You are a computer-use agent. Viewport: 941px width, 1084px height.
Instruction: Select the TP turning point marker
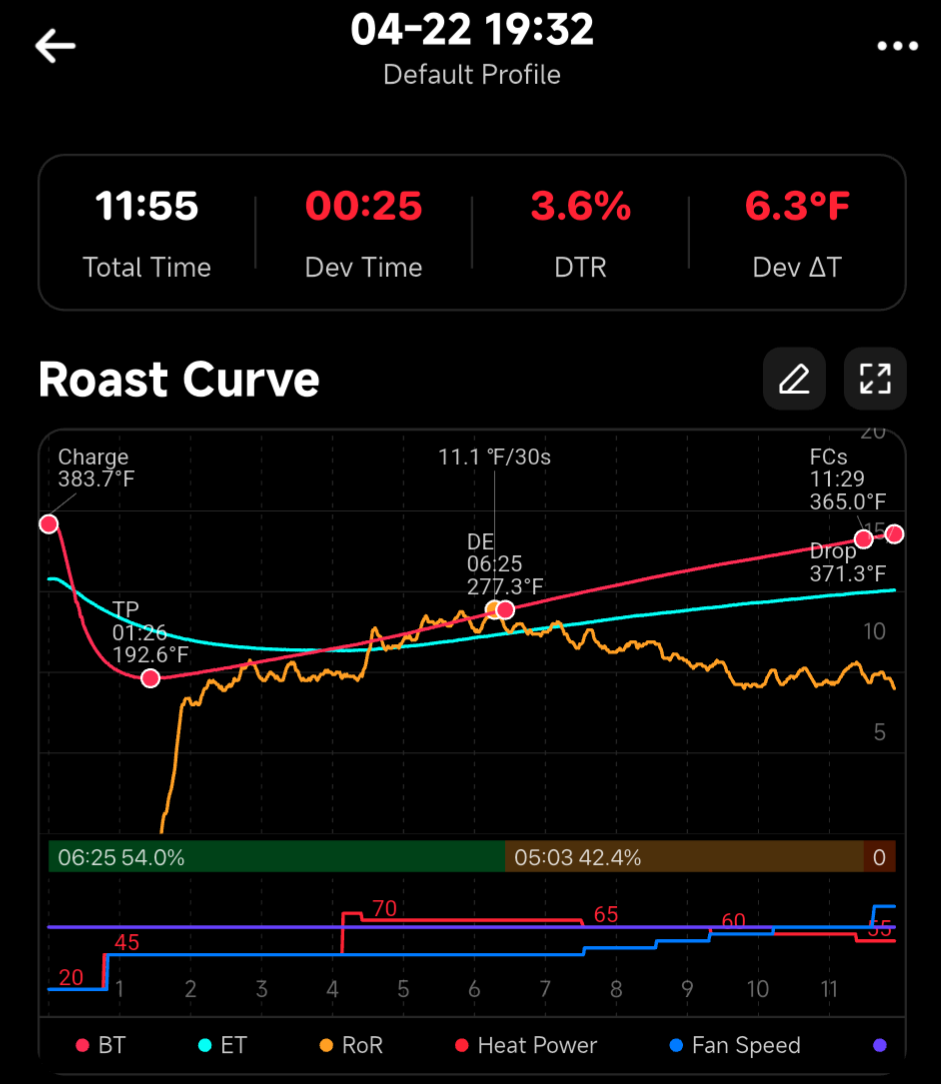[150, 679]
